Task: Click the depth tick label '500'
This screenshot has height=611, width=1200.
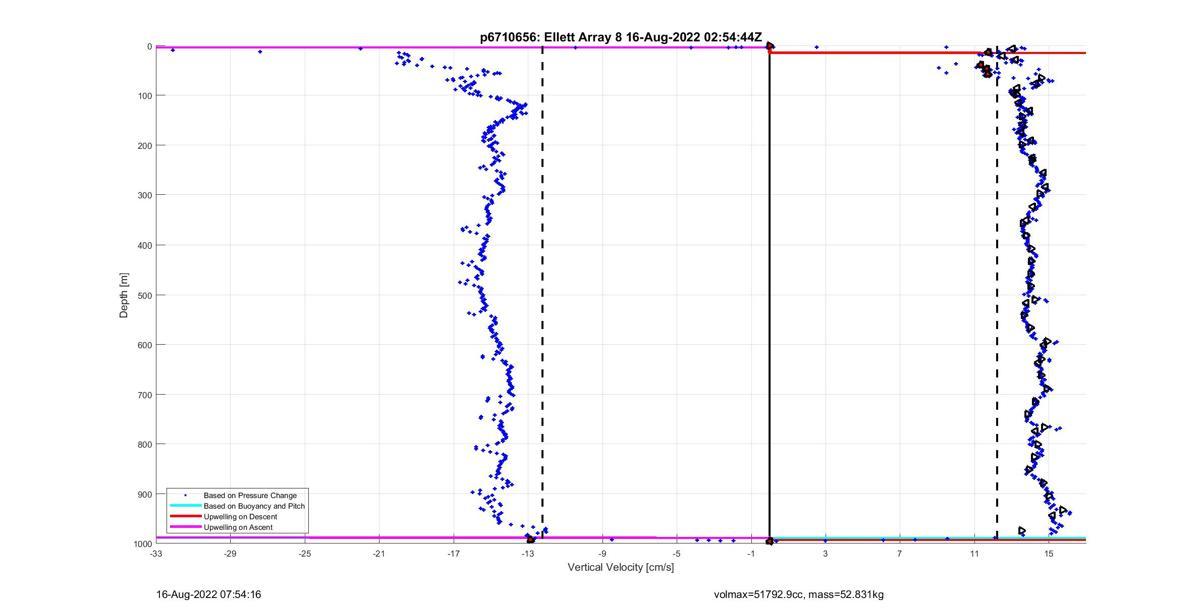Action: 145,295
